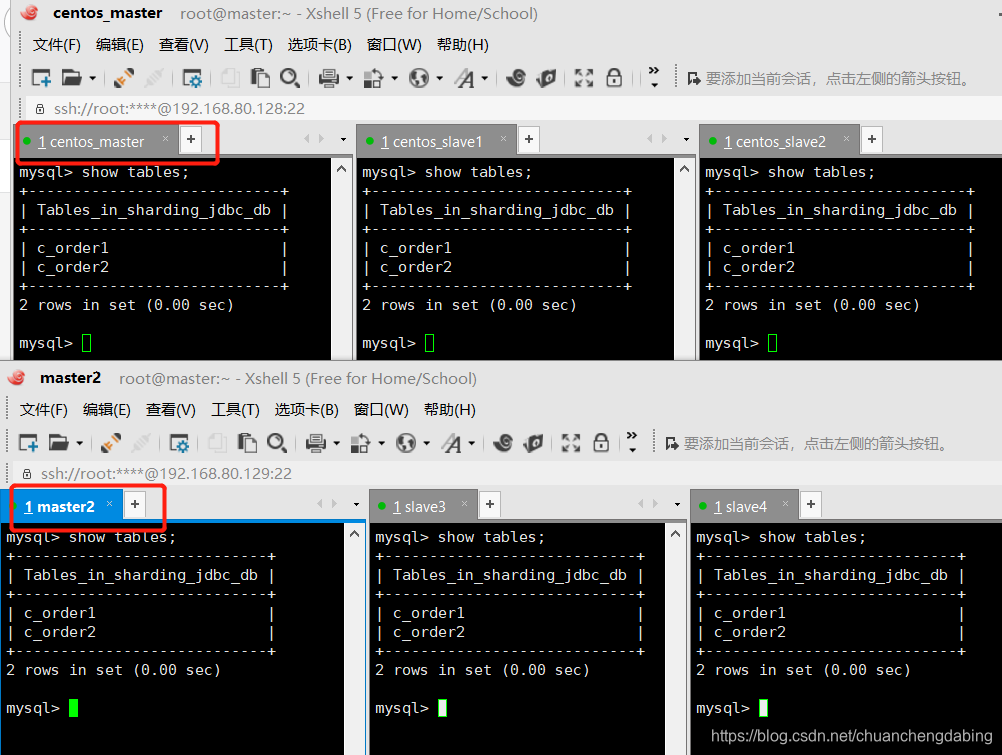Expand Font dropdown arrow in master2 window
1002x755 pixels.
pyautogui.click(x=472, y=444)
